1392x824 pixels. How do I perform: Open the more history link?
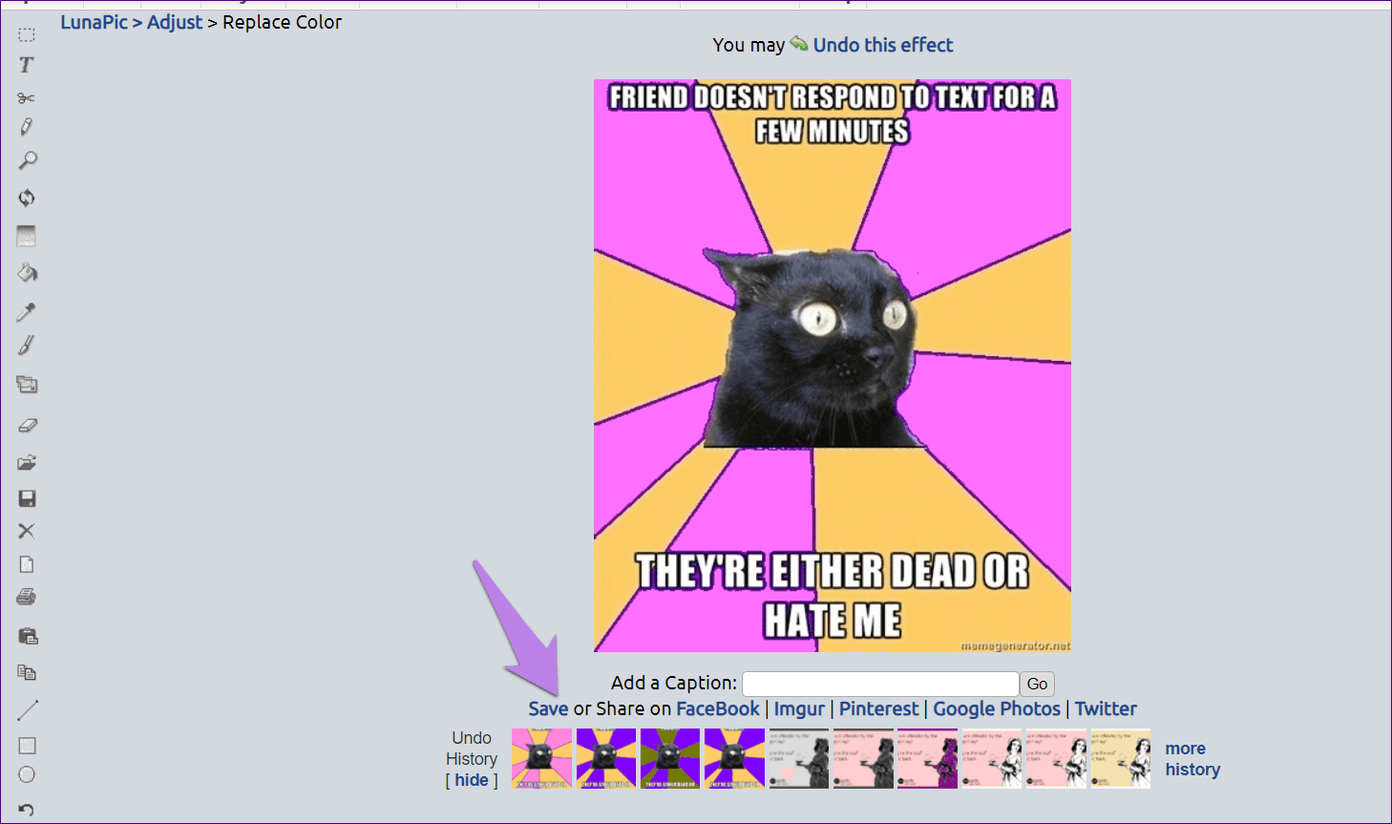pyautogui.click(x=1192, y=759)
